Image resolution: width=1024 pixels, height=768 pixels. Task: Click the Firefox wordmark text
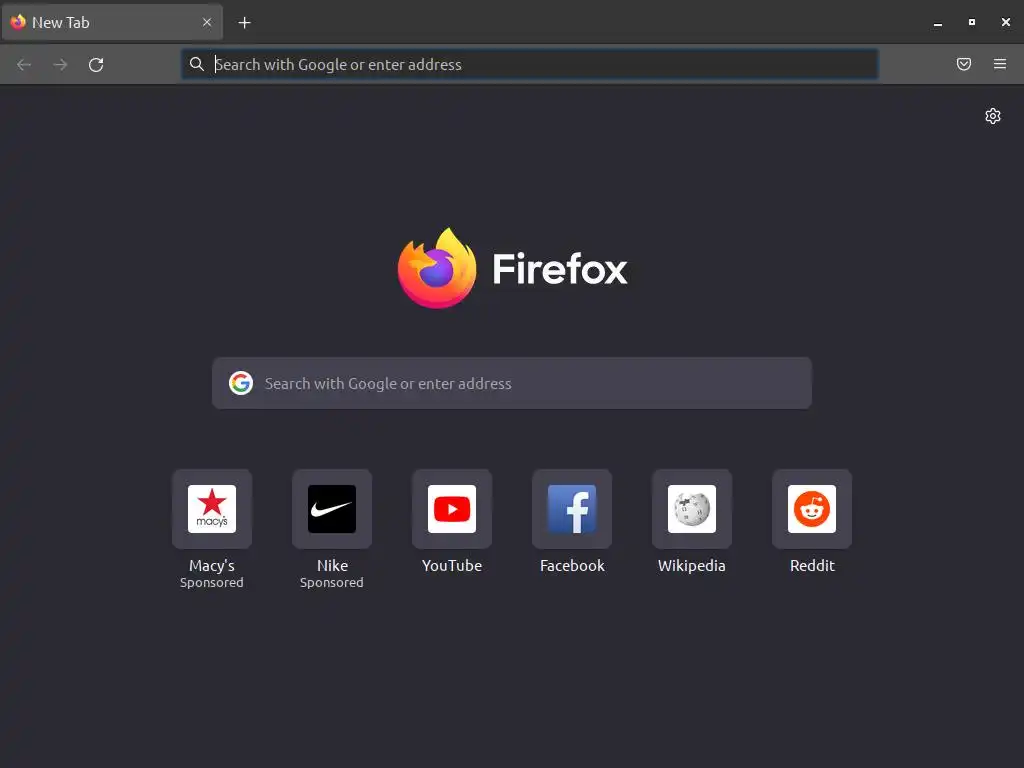560,269
